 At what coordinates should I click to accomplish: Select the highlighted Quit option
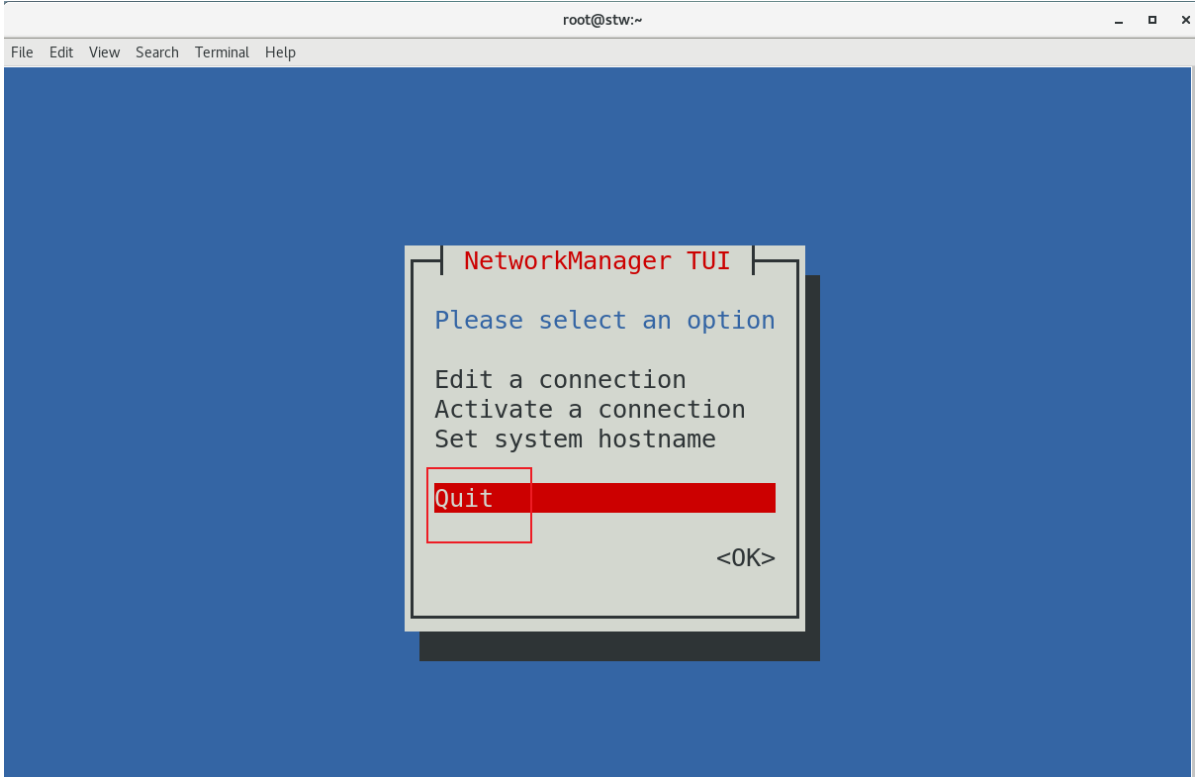click(x=604, y=498)
